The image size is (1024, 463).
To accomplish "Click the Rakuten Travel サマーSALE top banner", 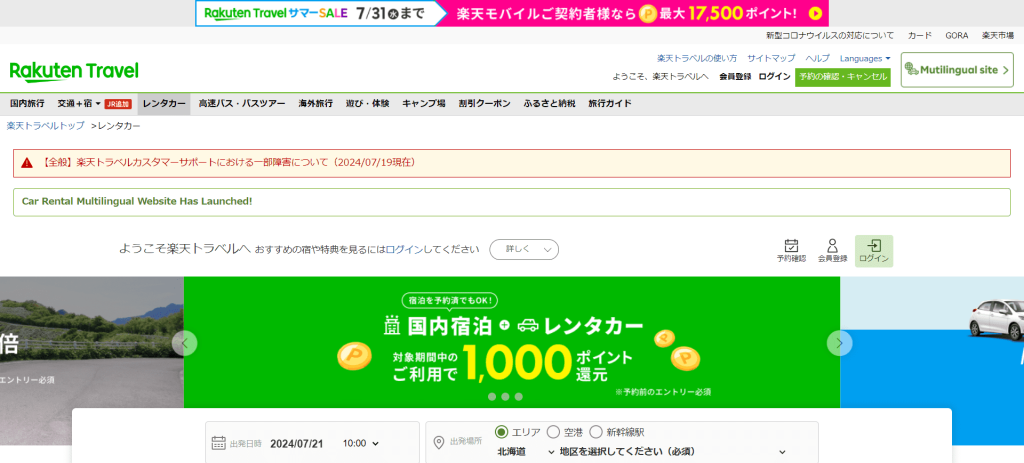I will click(511, 13).
